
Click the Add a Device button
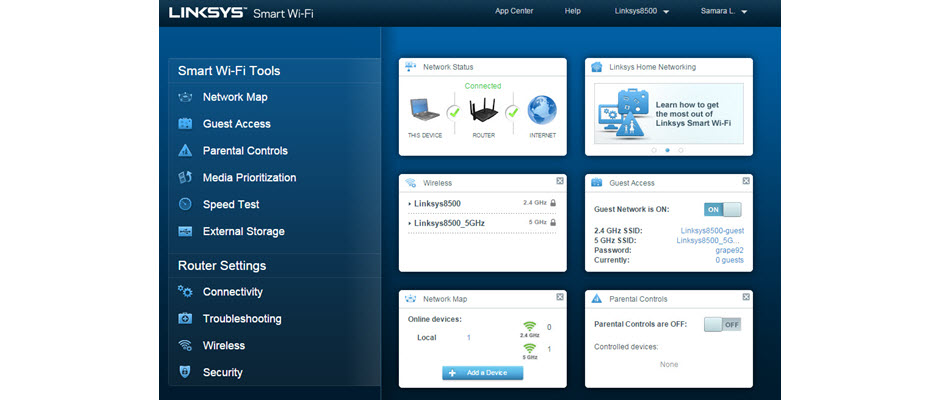tap(482, 372)
